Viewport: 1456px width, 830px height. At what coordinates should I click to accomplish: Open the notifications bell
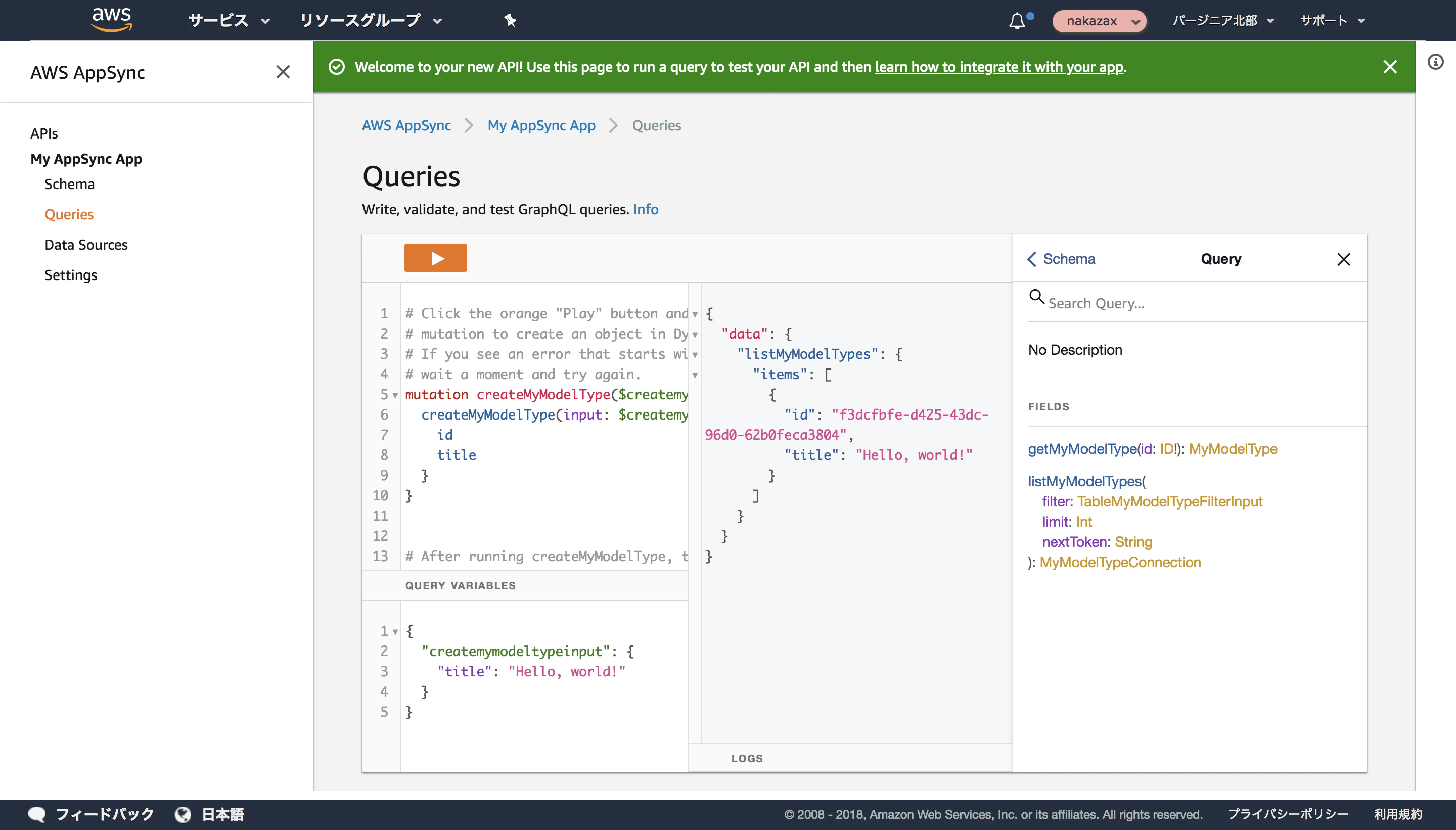click(x=1017, y=21)
